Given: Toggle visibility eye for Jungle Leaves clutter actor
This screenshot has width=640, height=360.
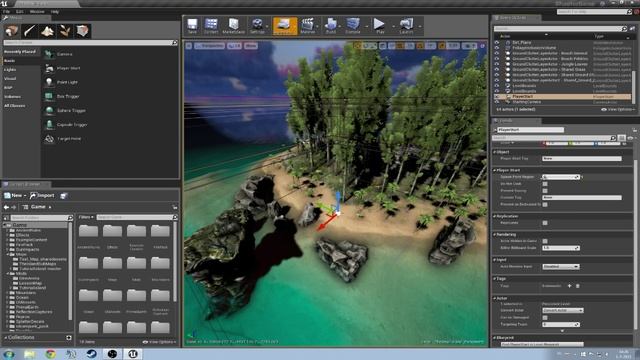Looking at the screenshot, I should 497,64.
